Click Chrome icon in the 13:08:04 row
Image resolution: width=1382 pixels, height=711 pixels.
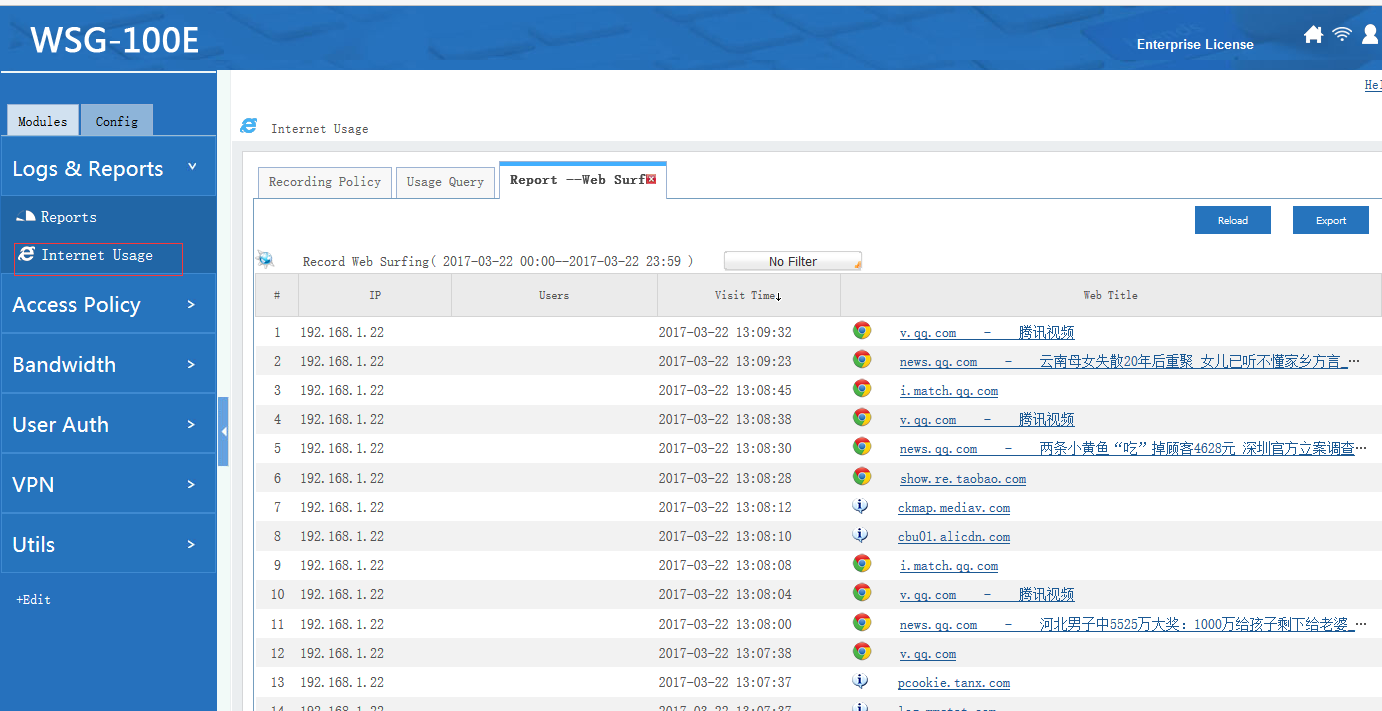[861, 593]
